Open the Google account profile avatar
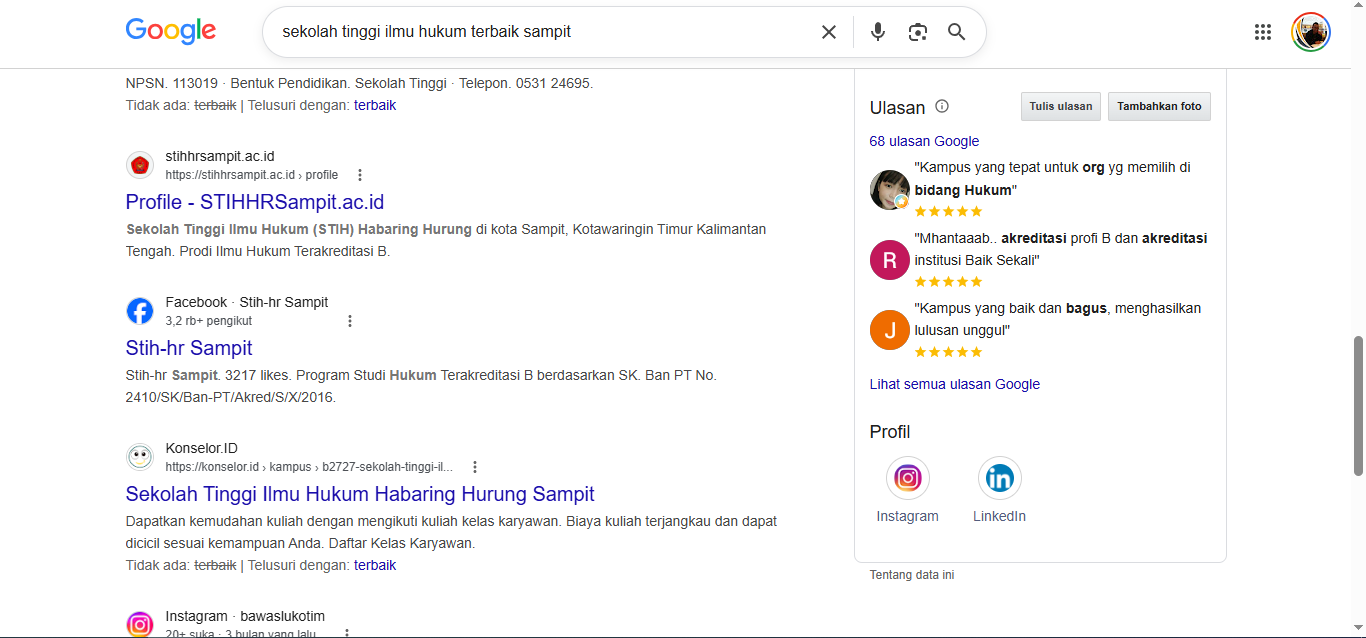The width and height of the screenshot is (1366, 638). tap(1311, 32)
